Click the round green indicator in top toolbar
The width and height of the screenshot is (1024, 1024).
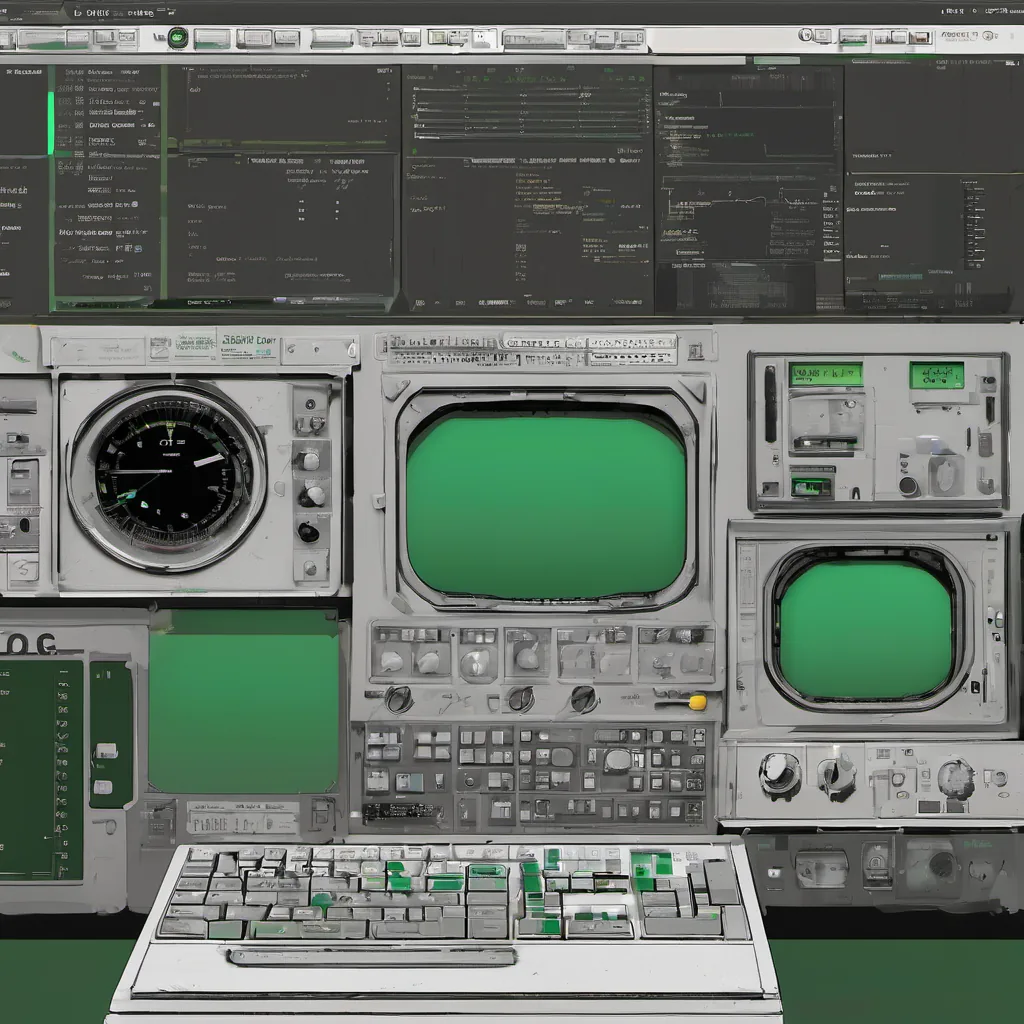point(178,38)
